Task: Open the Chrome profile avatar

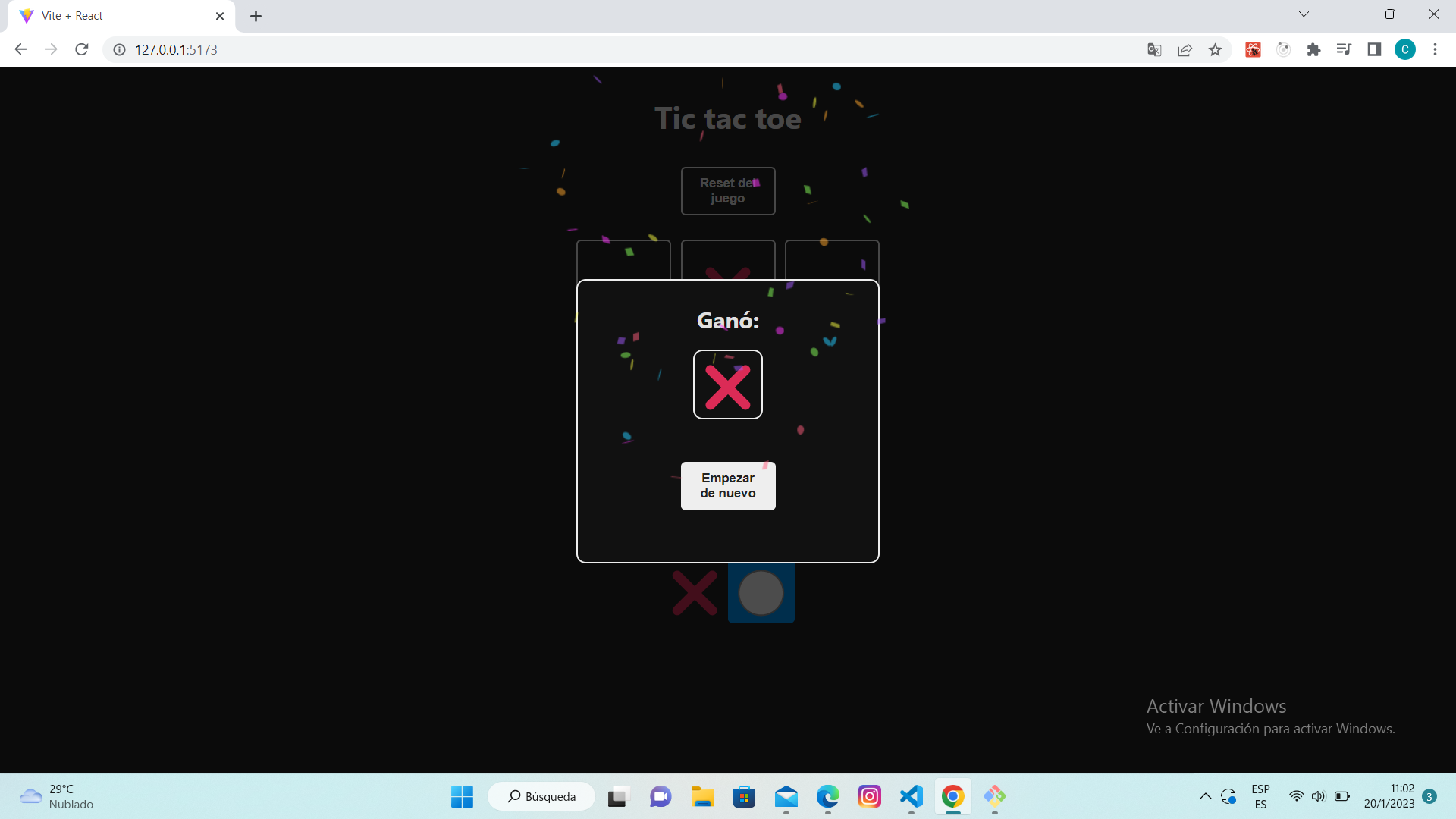Action: point(1405,49)
